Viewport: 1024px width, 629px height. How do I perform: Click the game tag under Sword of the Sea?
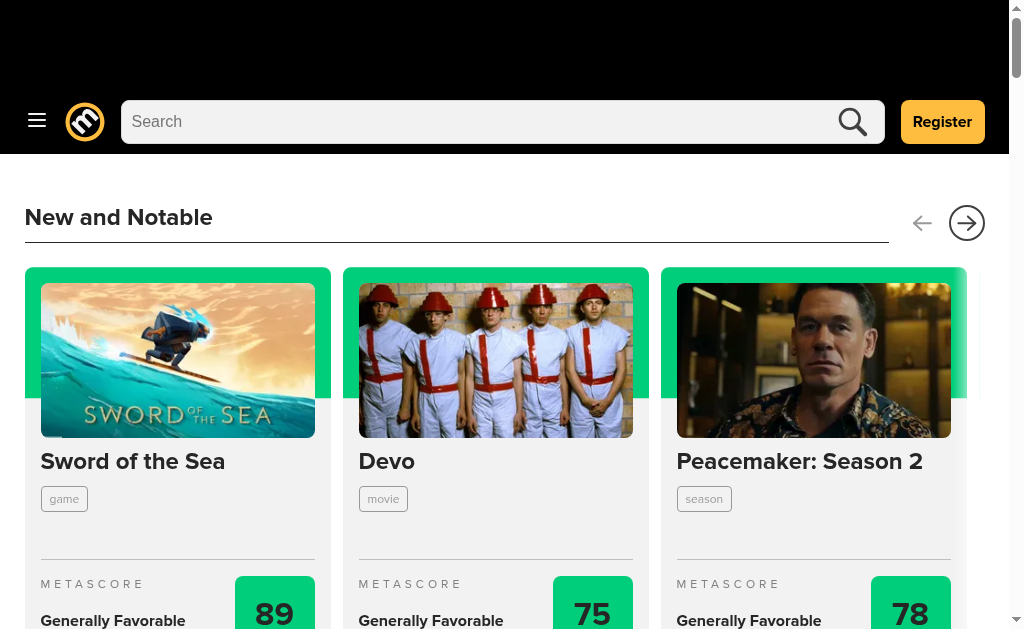pyautogui.click(x=64, y=499)
